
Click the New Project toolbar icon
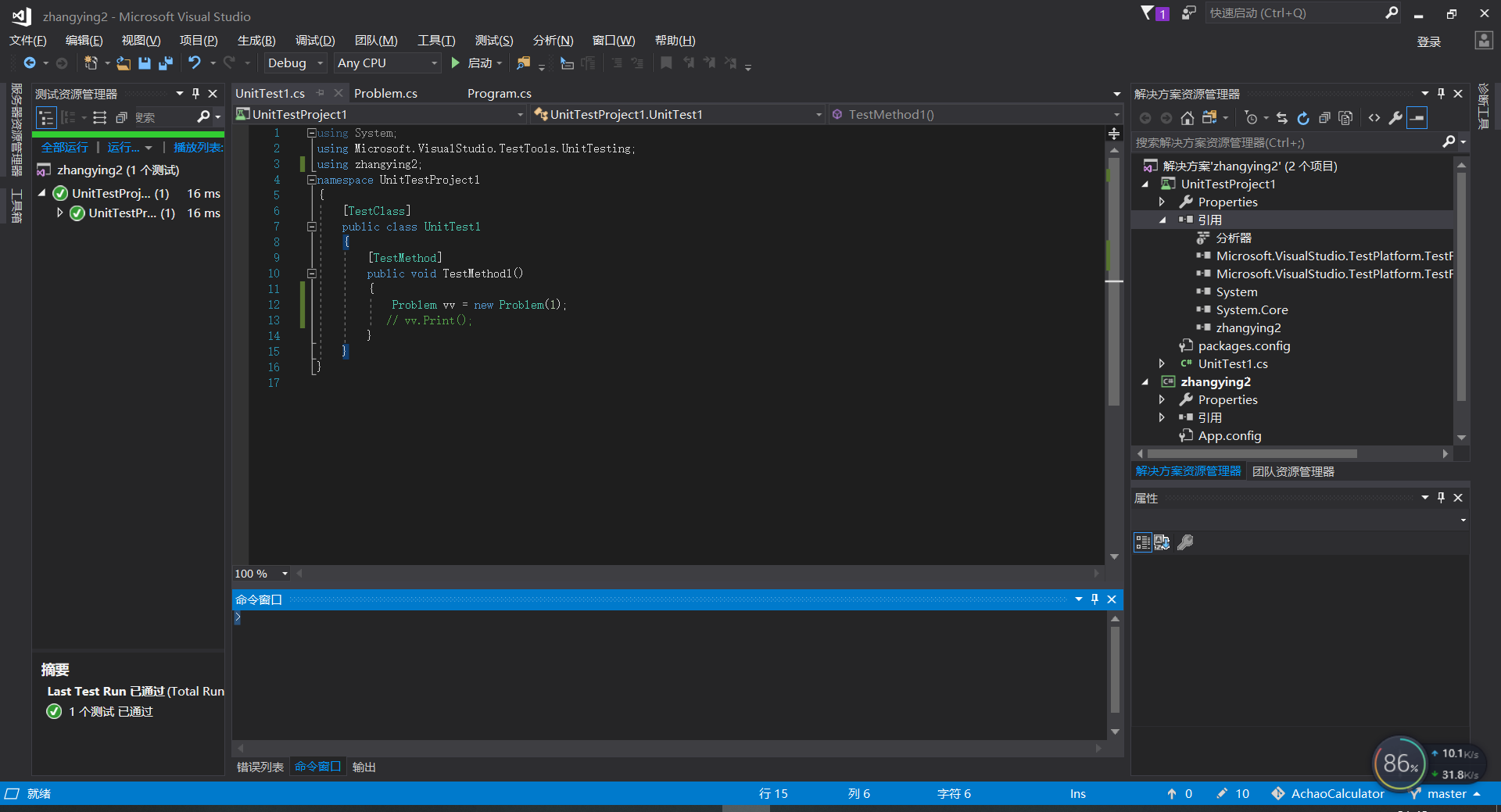(x=91, y=63)
